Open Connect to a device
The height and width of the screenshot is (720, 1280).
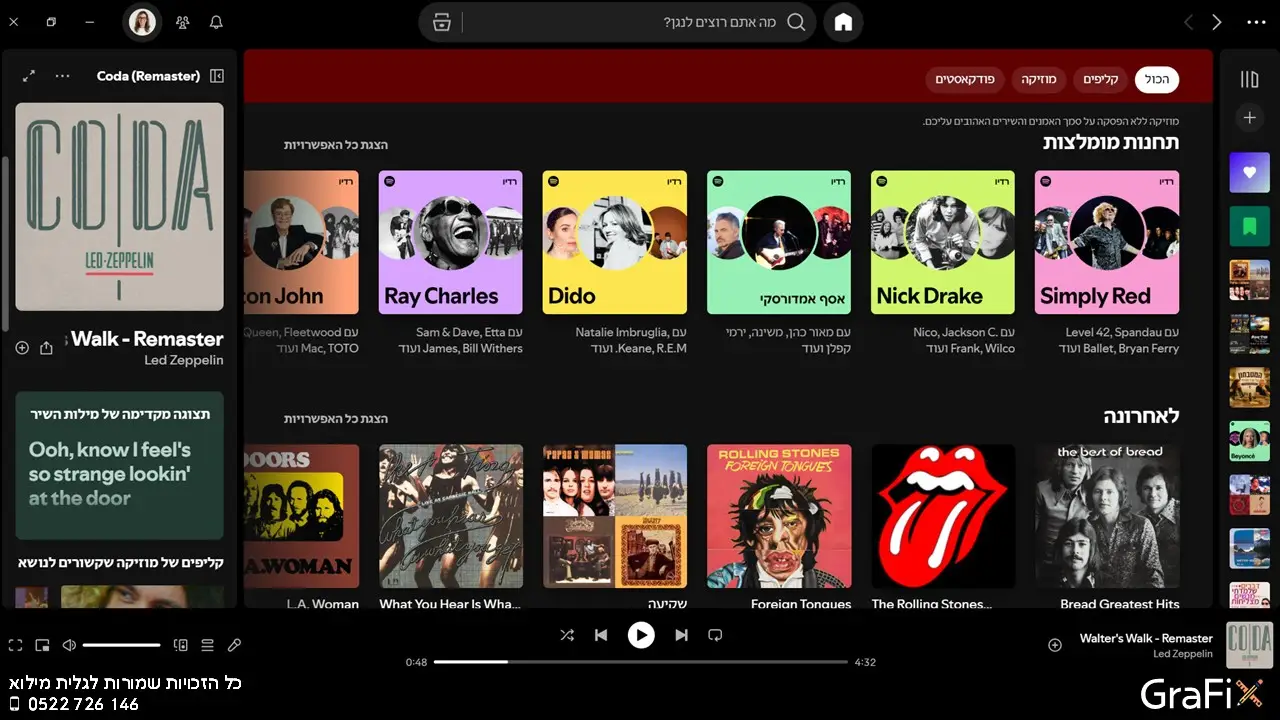(181, 646)
